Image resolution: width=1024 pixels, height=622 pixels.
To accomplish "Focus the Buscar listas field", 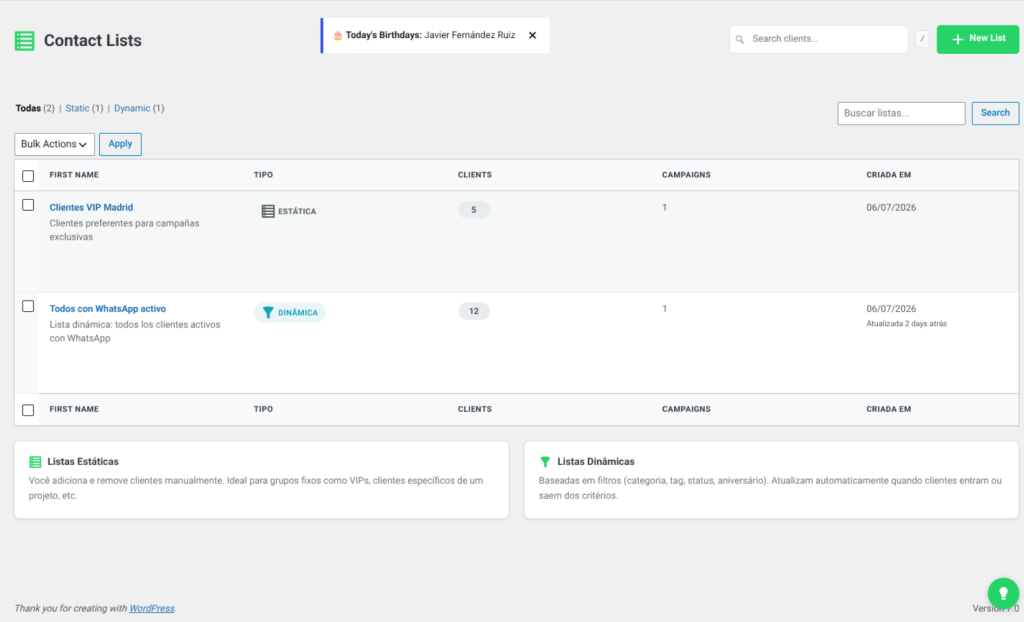I will tap(901, 113).
